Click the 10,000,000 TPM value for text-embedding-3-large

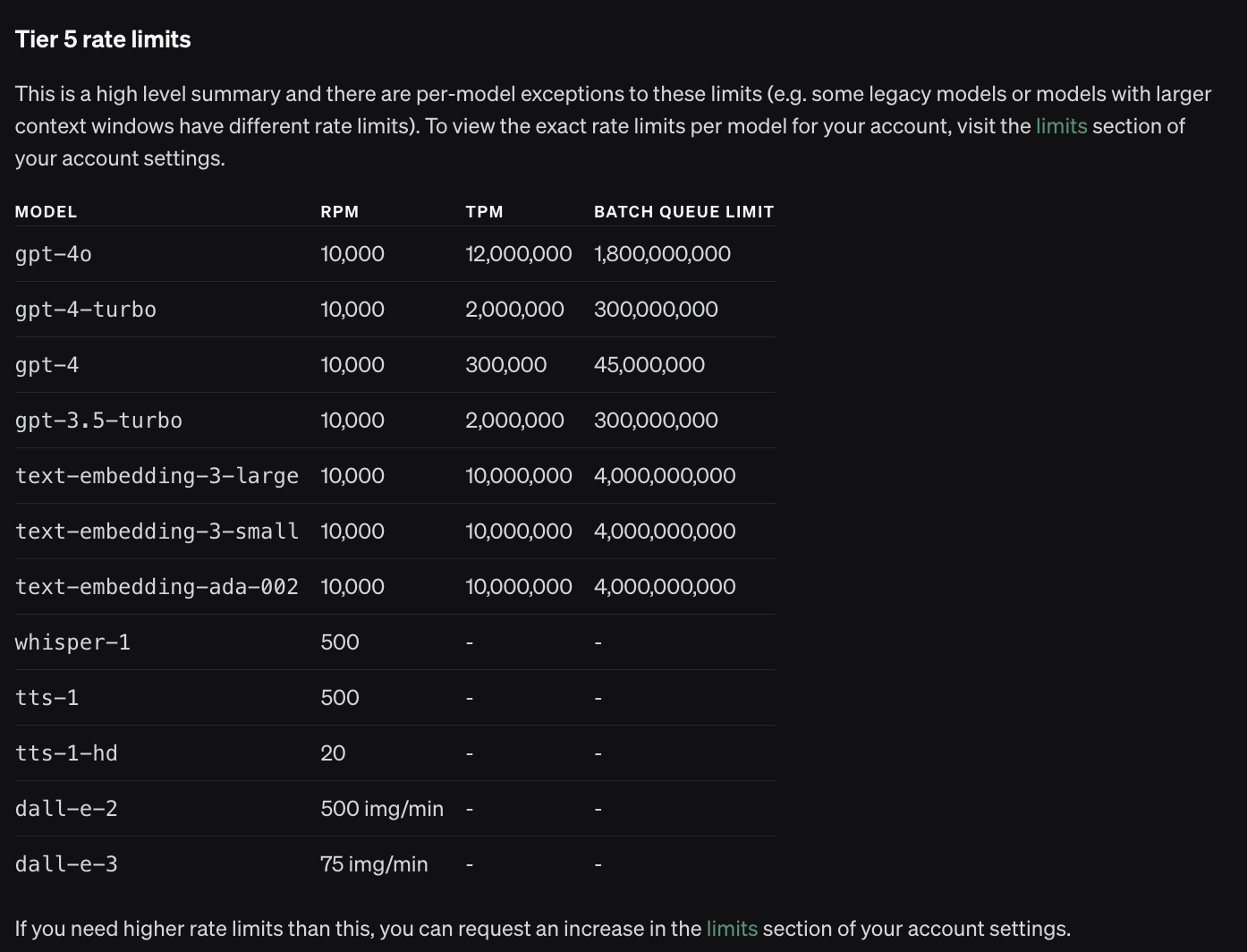pos(519,476)
